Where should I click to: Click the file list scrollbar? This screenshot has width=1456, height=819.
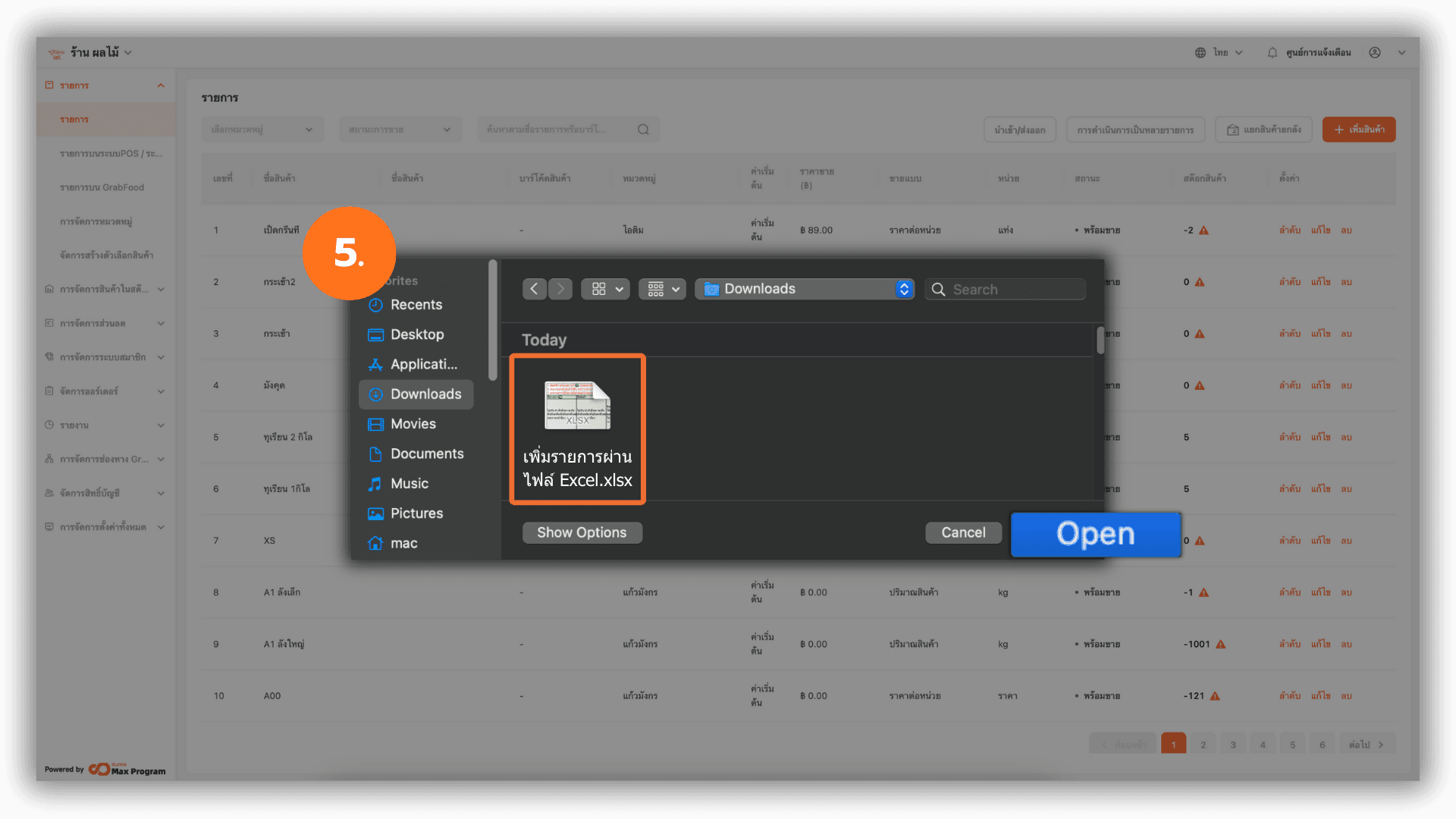[x=1100, y=340]
